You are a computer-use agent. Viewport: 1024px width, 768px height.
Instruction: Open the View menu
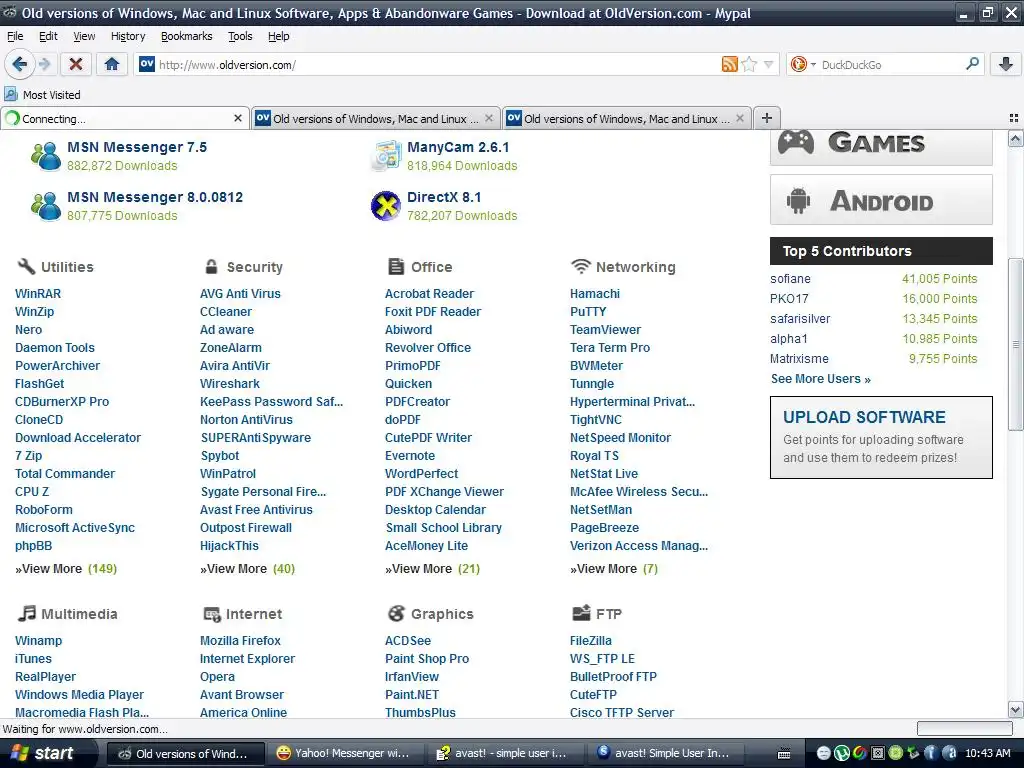84,36
